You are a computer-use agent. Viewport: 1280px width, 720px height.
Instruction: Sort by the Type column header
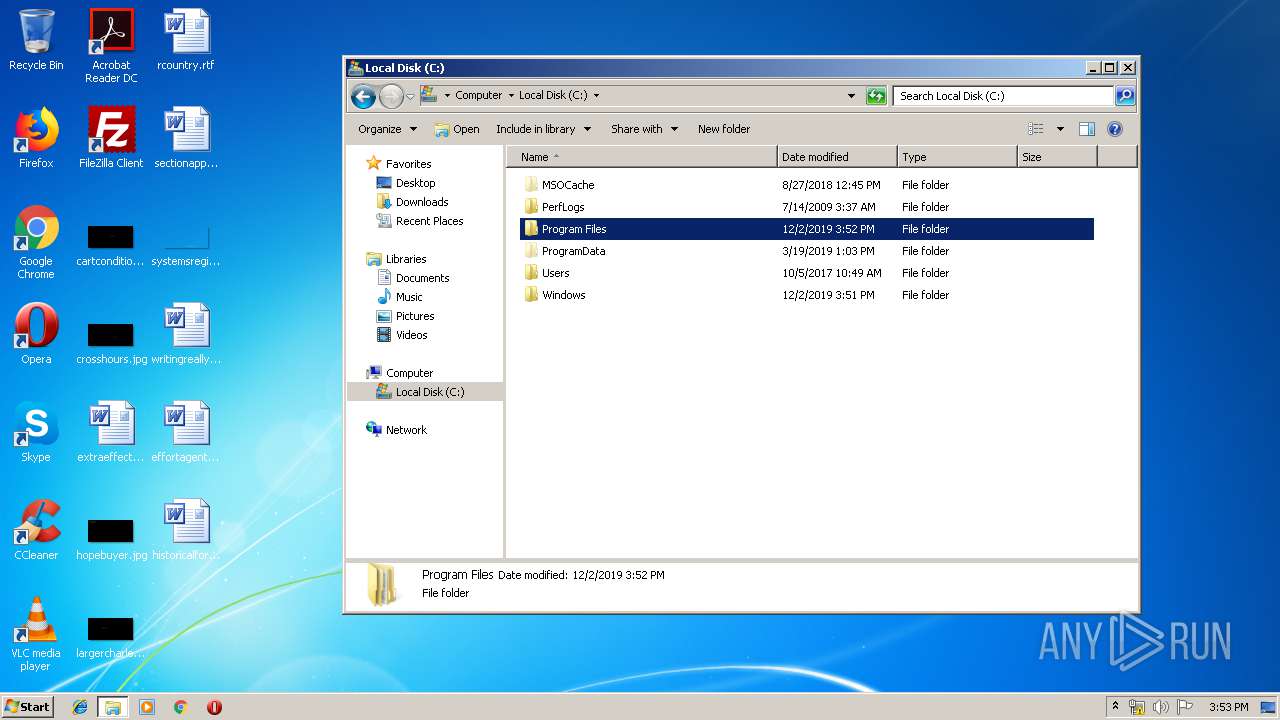coord(957,157)
